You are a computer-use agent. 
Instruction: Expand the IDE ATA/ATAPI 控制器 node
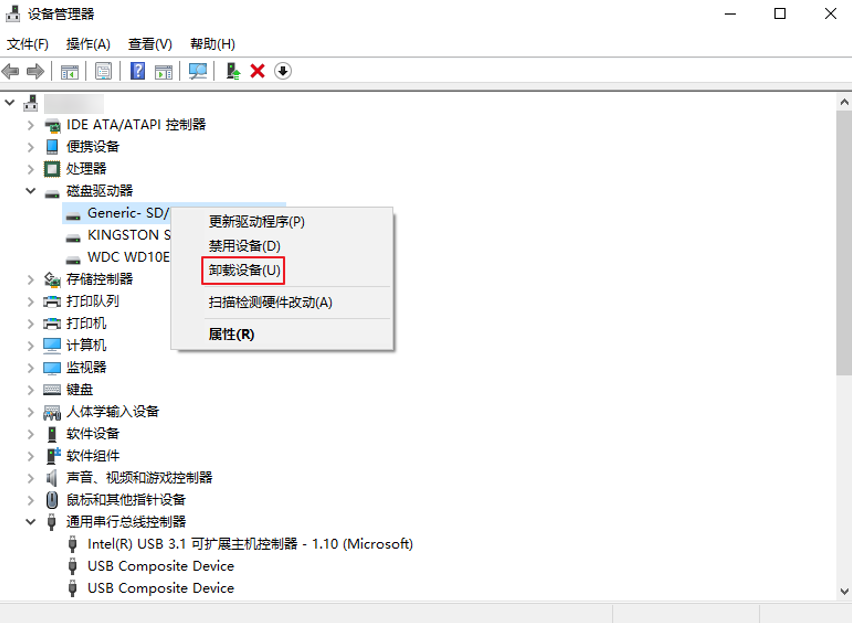31,125
